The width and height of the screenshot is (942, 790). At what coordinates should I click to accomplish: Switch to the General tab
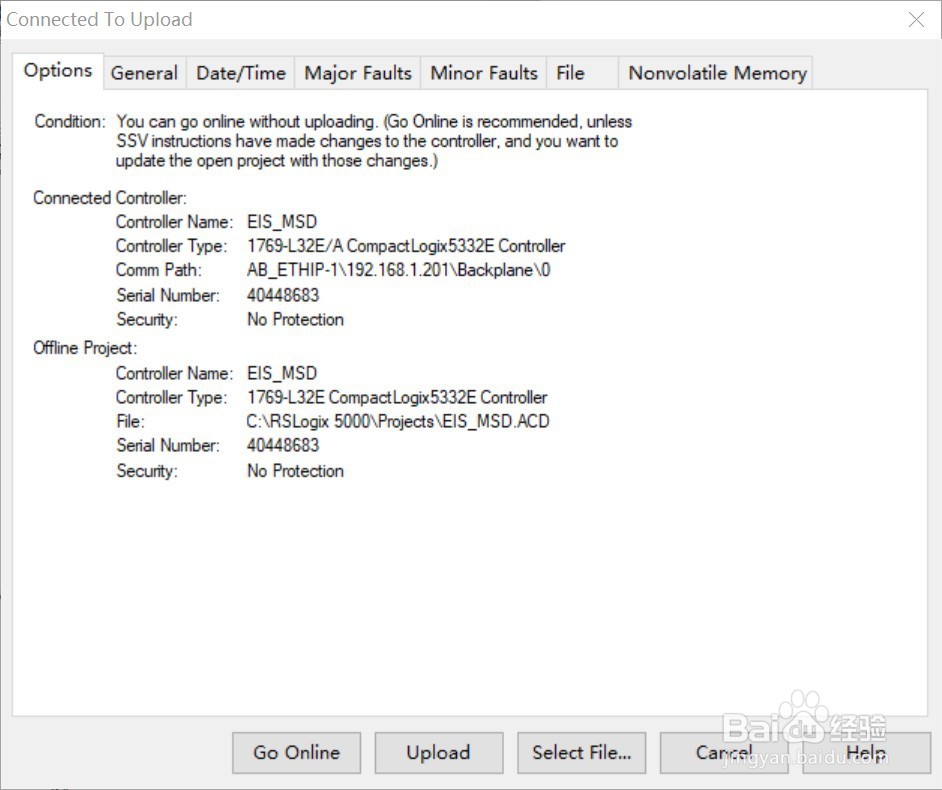point(144,72)
